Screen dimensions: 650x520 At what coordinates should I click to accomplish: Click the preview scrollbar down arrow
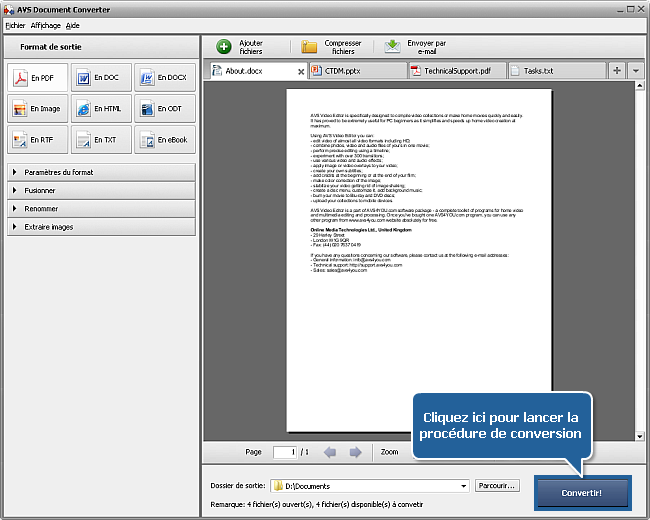point(640,436)
